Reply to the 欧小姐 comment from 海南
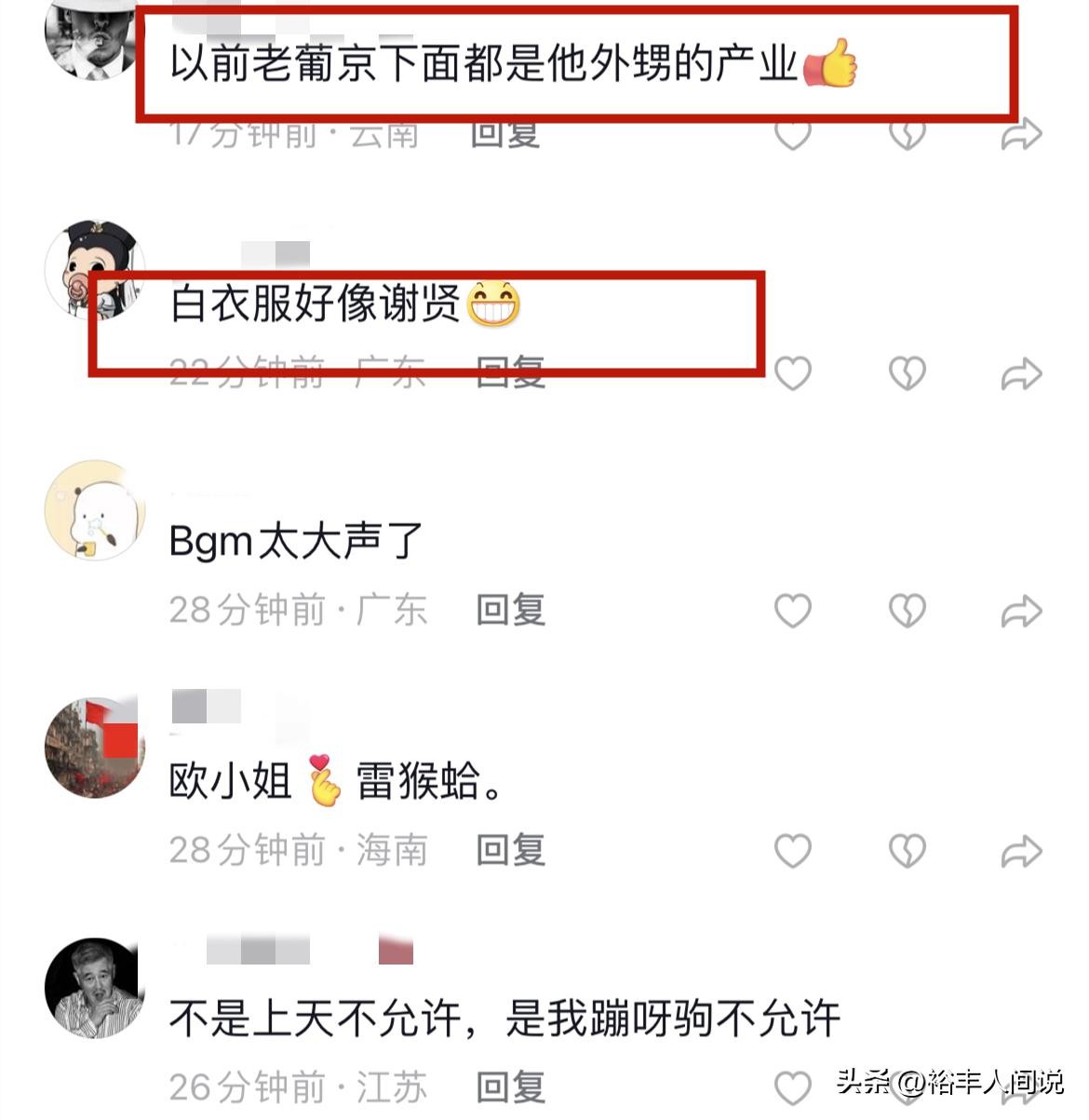This screenshot has height=1120, width=1089. [x=510, y=849]
